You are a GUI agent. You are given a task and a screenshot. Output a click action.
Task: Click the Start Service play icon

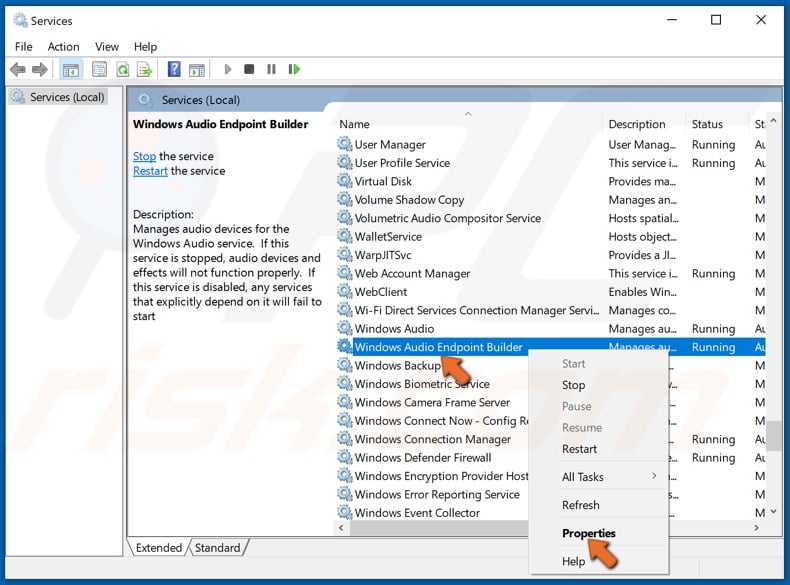coord(227,69)
